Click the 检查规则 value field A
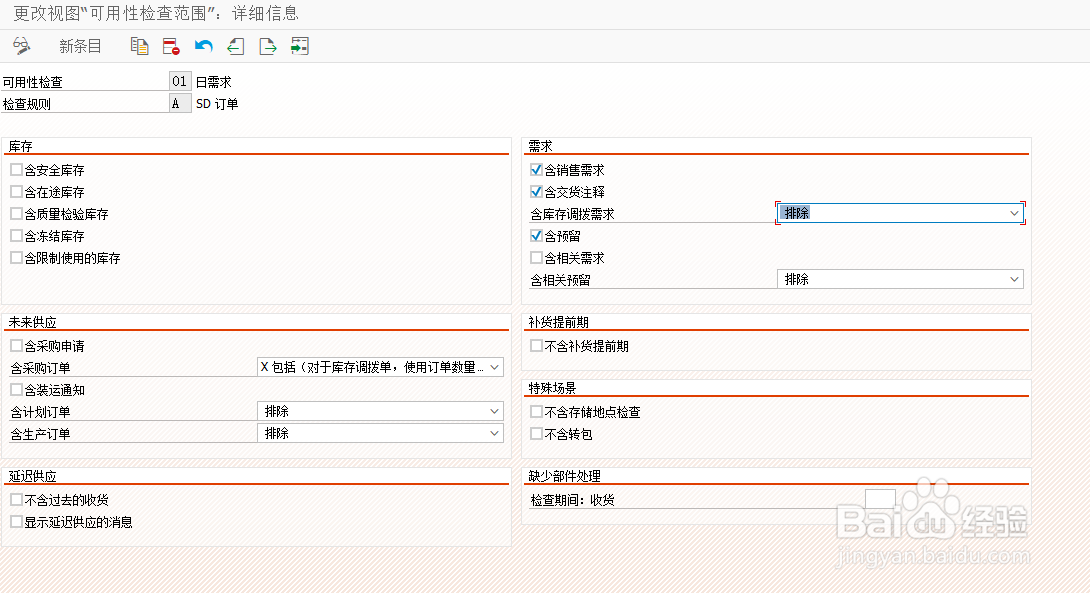Image resolution: width=1090 pixels, height=593 pixels. pos(179,104)
